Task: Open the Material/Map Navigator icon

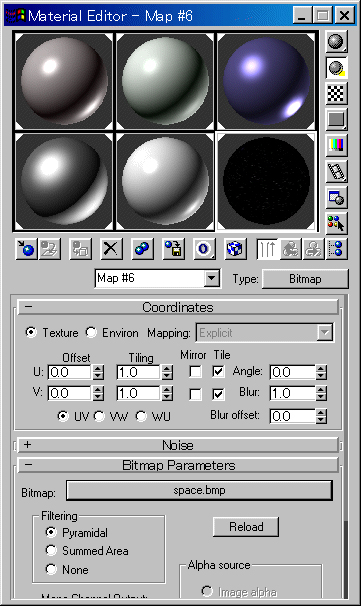Action: point(336,249)
